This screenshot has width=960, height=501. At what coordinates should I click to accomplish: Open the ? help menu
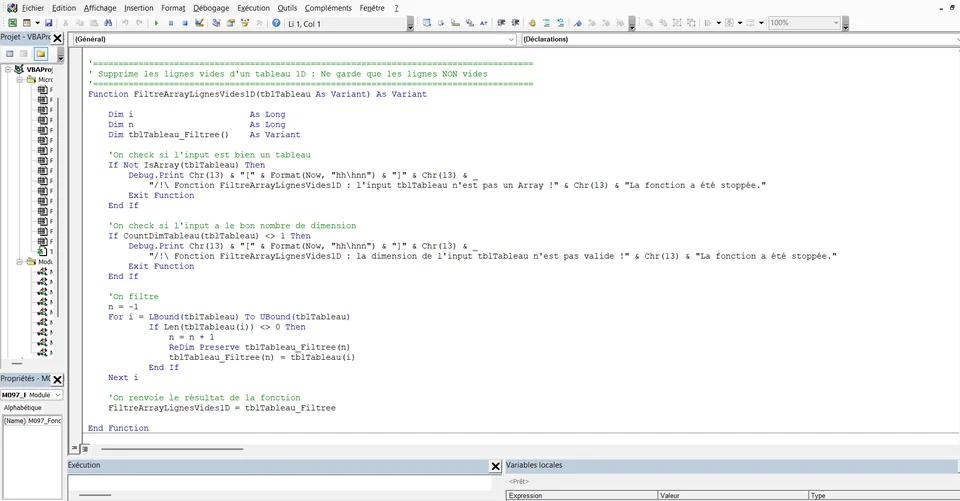point(396,8)
